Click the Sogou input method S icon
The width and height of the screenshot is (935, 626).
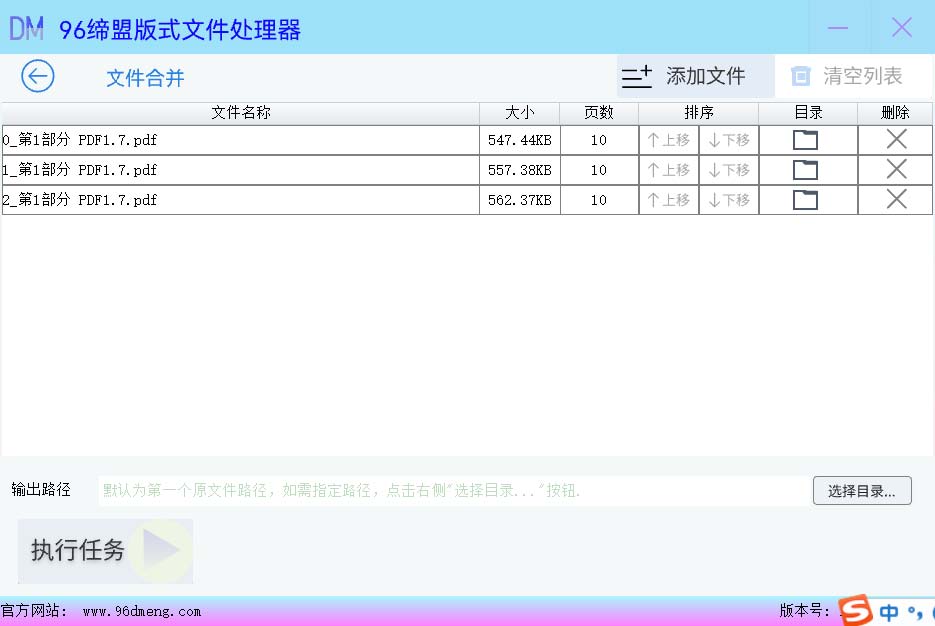tap(855, 610)
